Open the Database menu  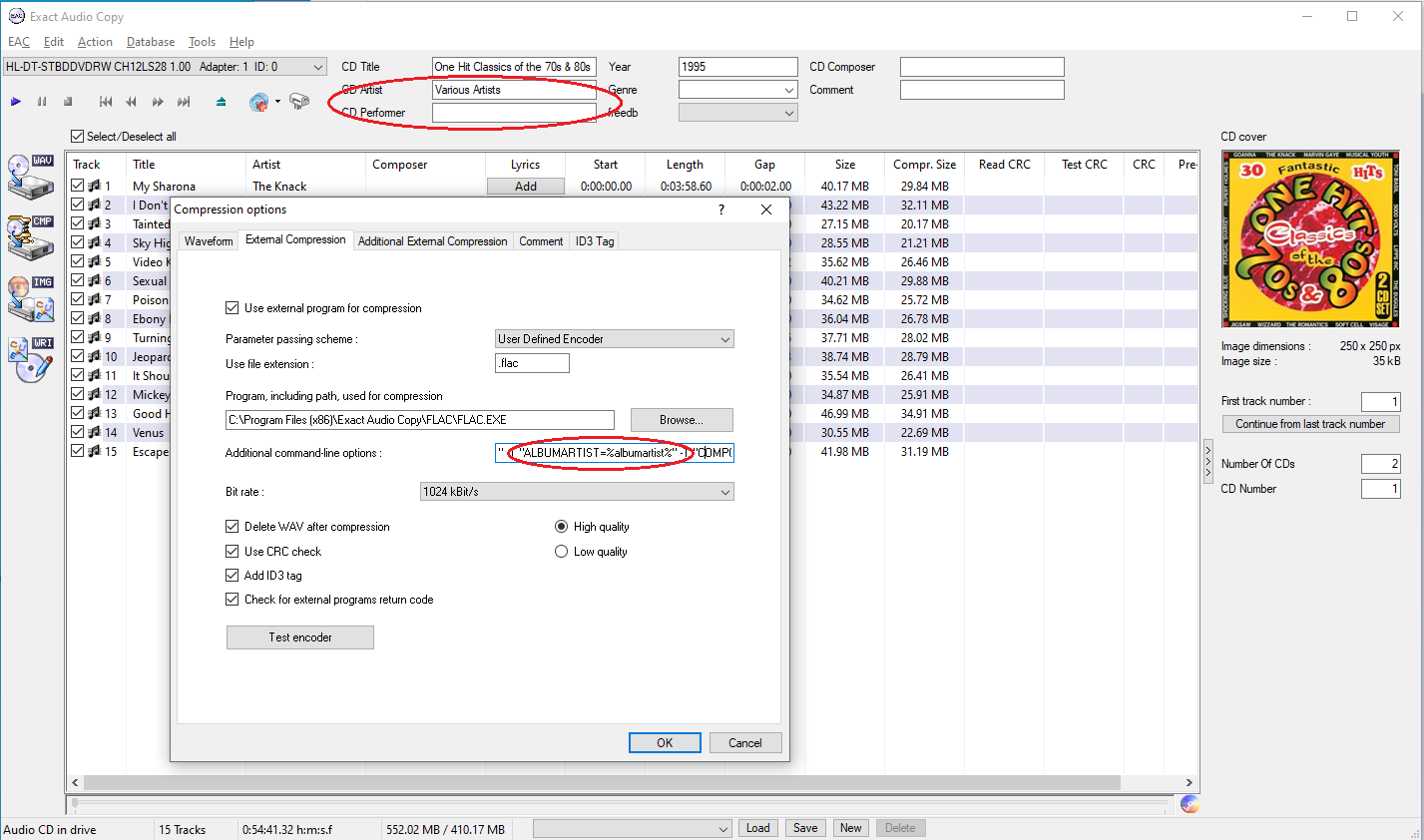(x=151, y=42)
